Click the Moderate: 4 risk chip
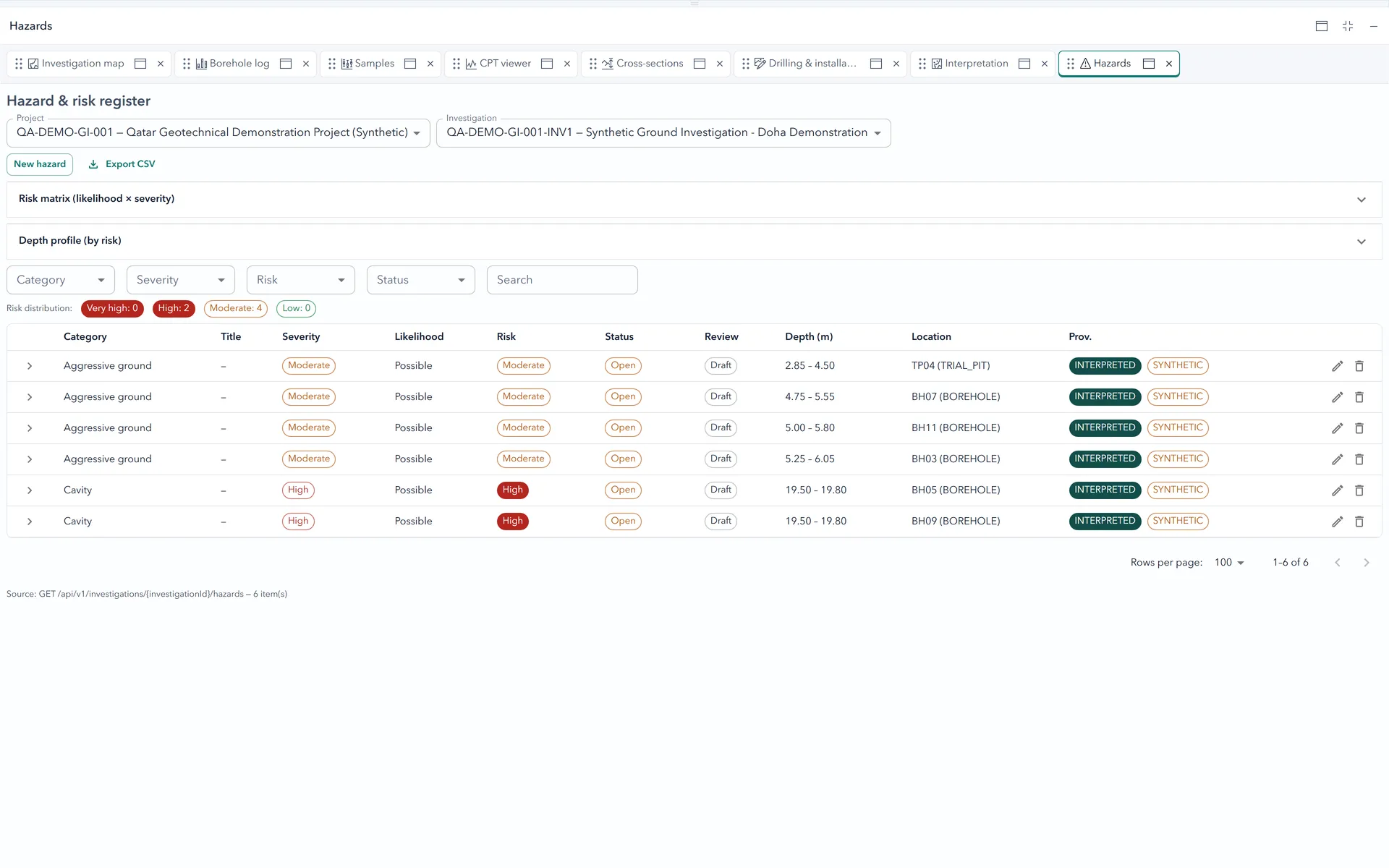1389x868 pixels. pyautogui.click(x=236, y=308)
